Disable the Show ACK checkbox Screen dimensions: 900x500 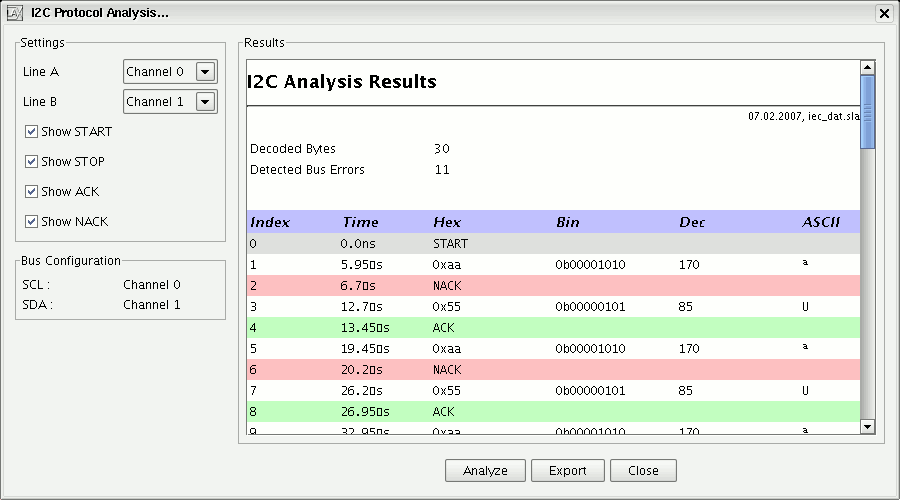pyautogui.click(x=32, y=192)
